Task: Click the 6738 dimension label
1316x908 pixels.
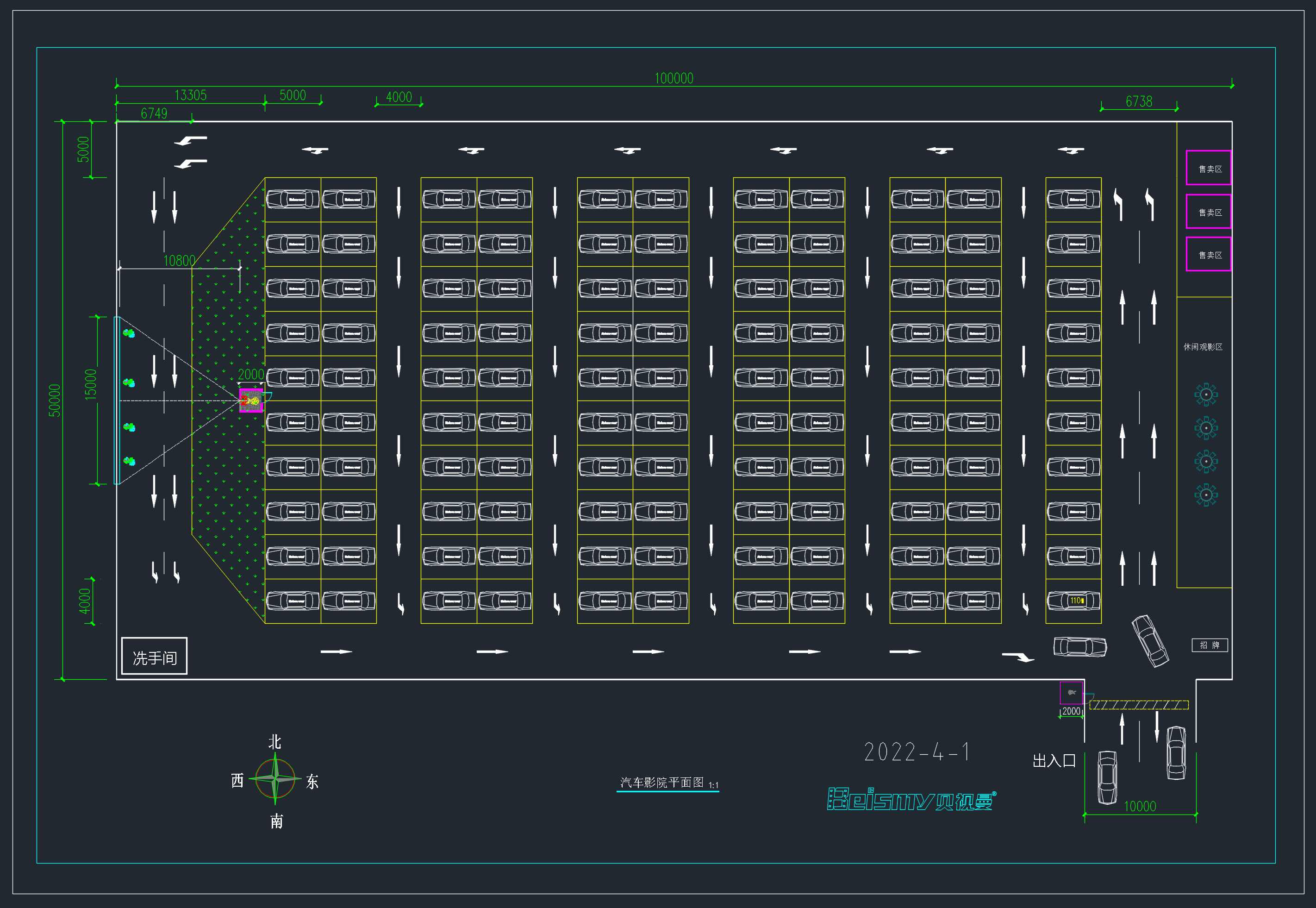Action: pyautogui.click(x=1139, y=101)
